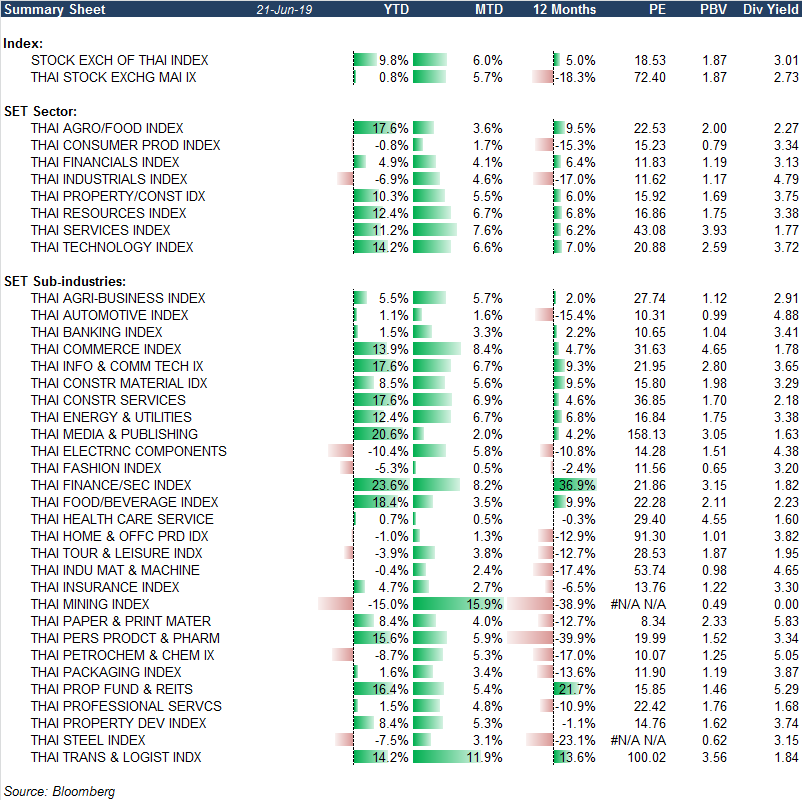Viewport: 802px width, 800px height.
Task: Select THAI PROFESSIONAL SERVCS label
Action: pos(126,706)
